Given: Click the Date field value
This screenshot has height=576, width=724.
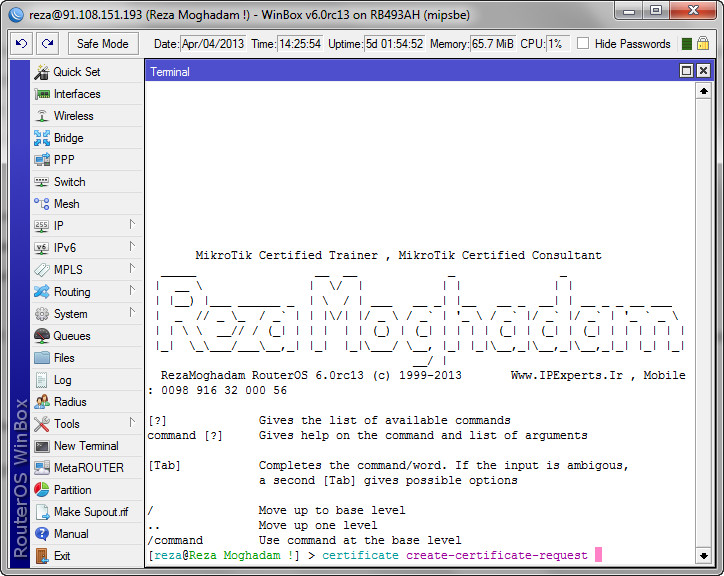Looking at the screenshot, I should pos(213,44).
